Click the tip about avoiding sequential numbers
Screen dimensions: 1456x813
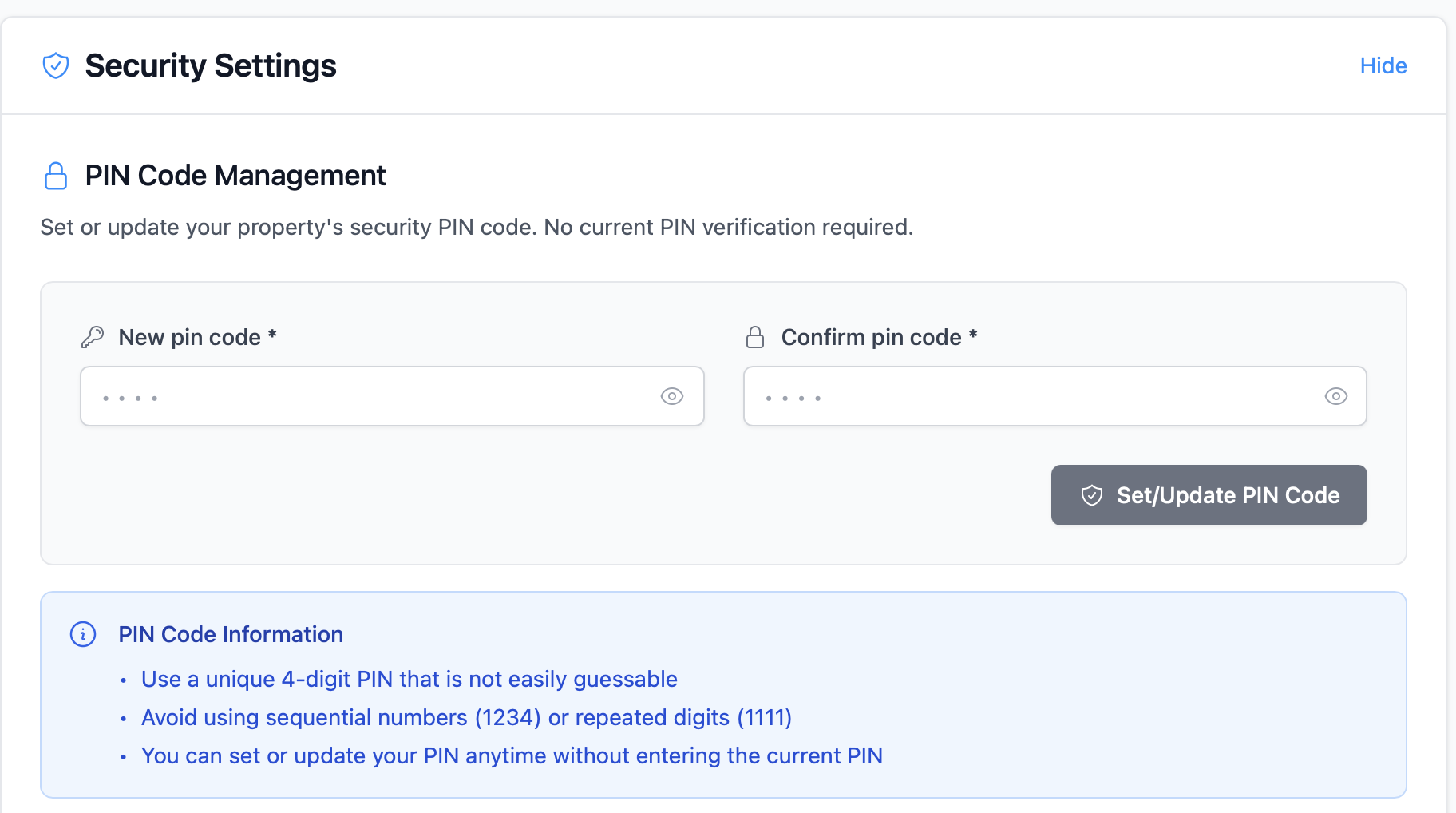point(466,717)
